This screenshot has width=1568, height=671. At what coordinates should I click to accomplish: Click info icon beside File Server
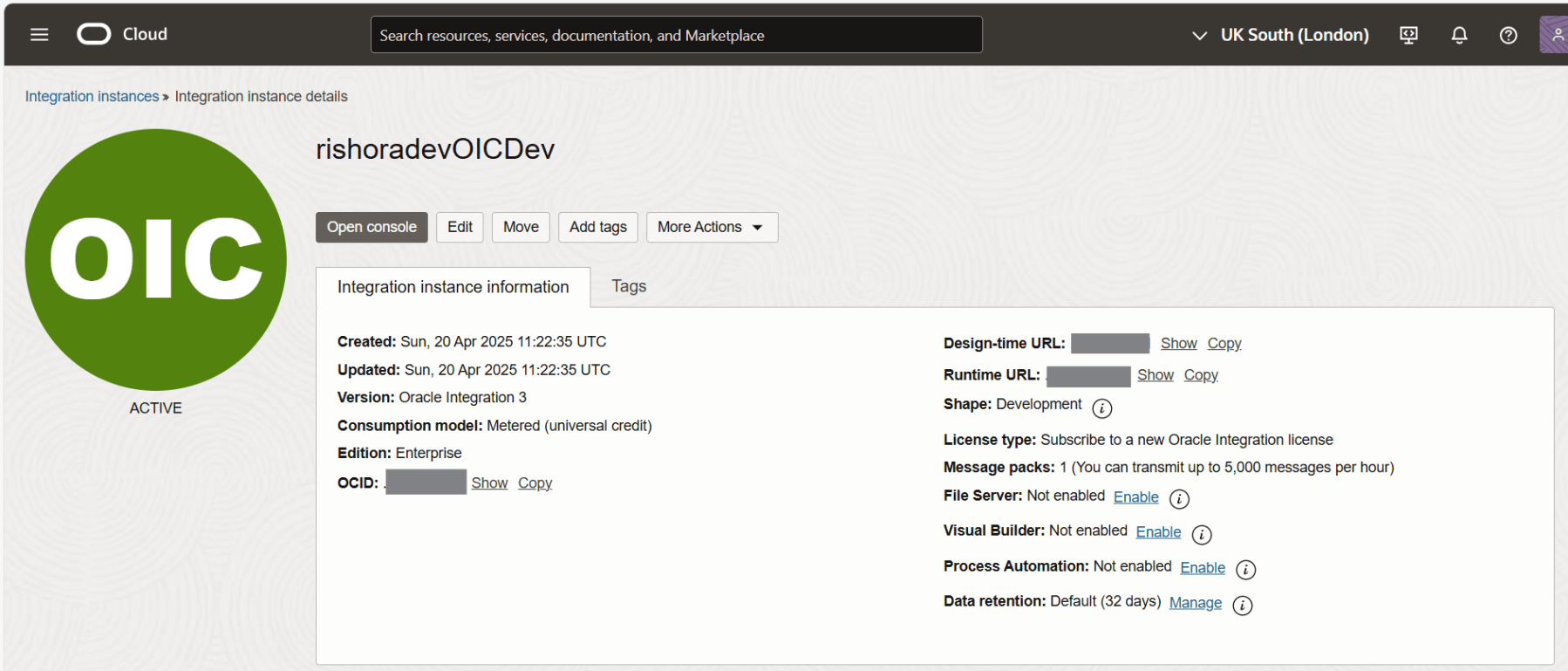click(1179, 499)
